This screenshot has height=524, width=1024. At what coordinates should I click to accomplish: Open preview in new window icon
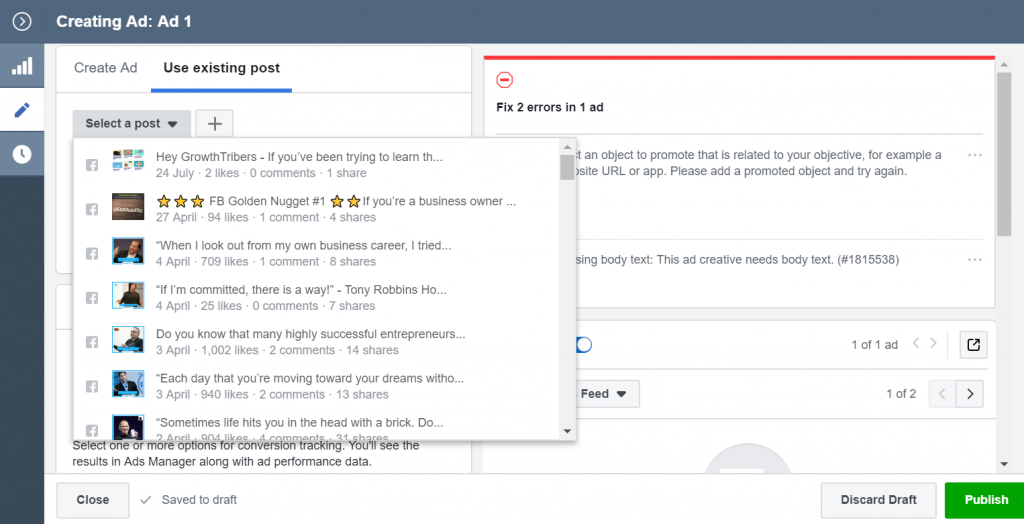point(972,345)
